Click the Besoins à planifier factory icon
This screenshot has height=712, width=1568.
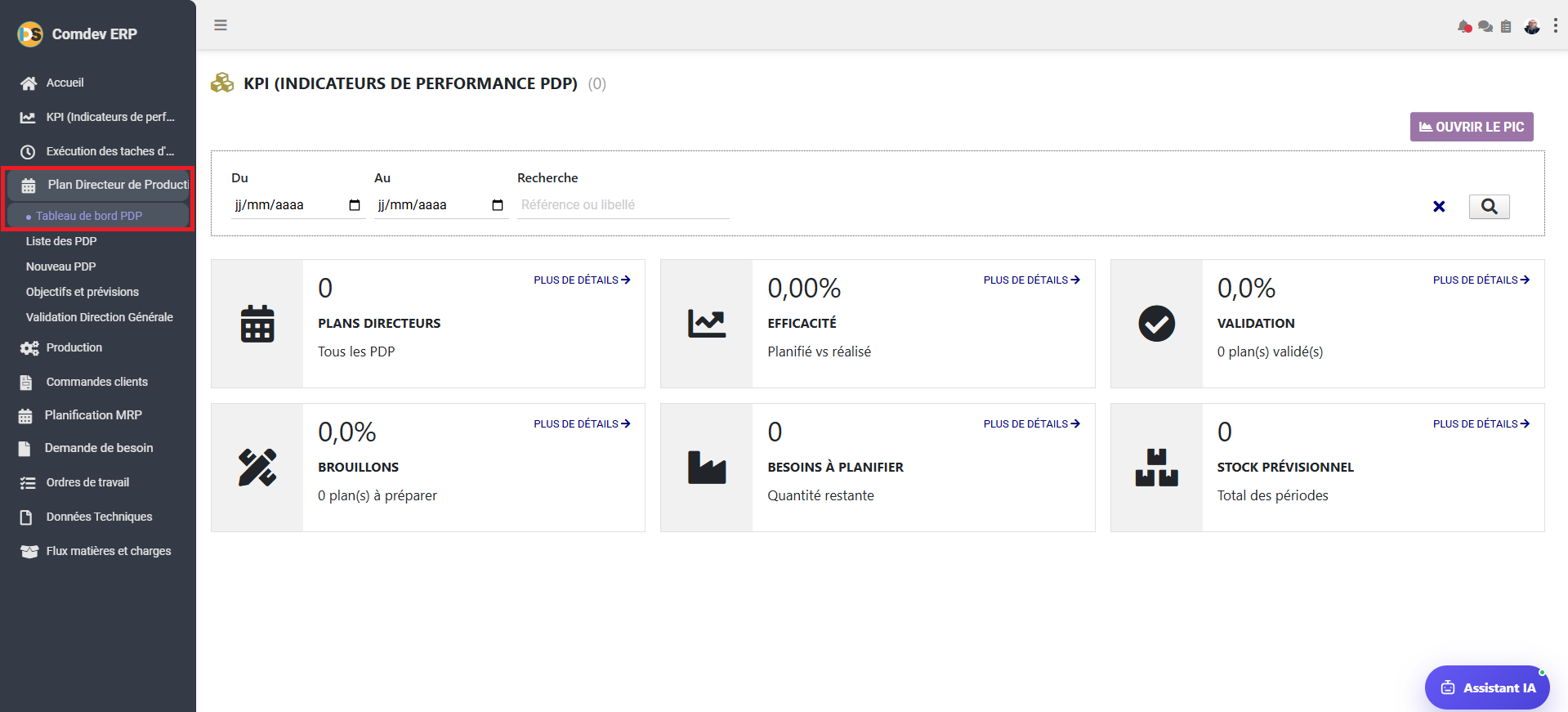pos(707,468)
